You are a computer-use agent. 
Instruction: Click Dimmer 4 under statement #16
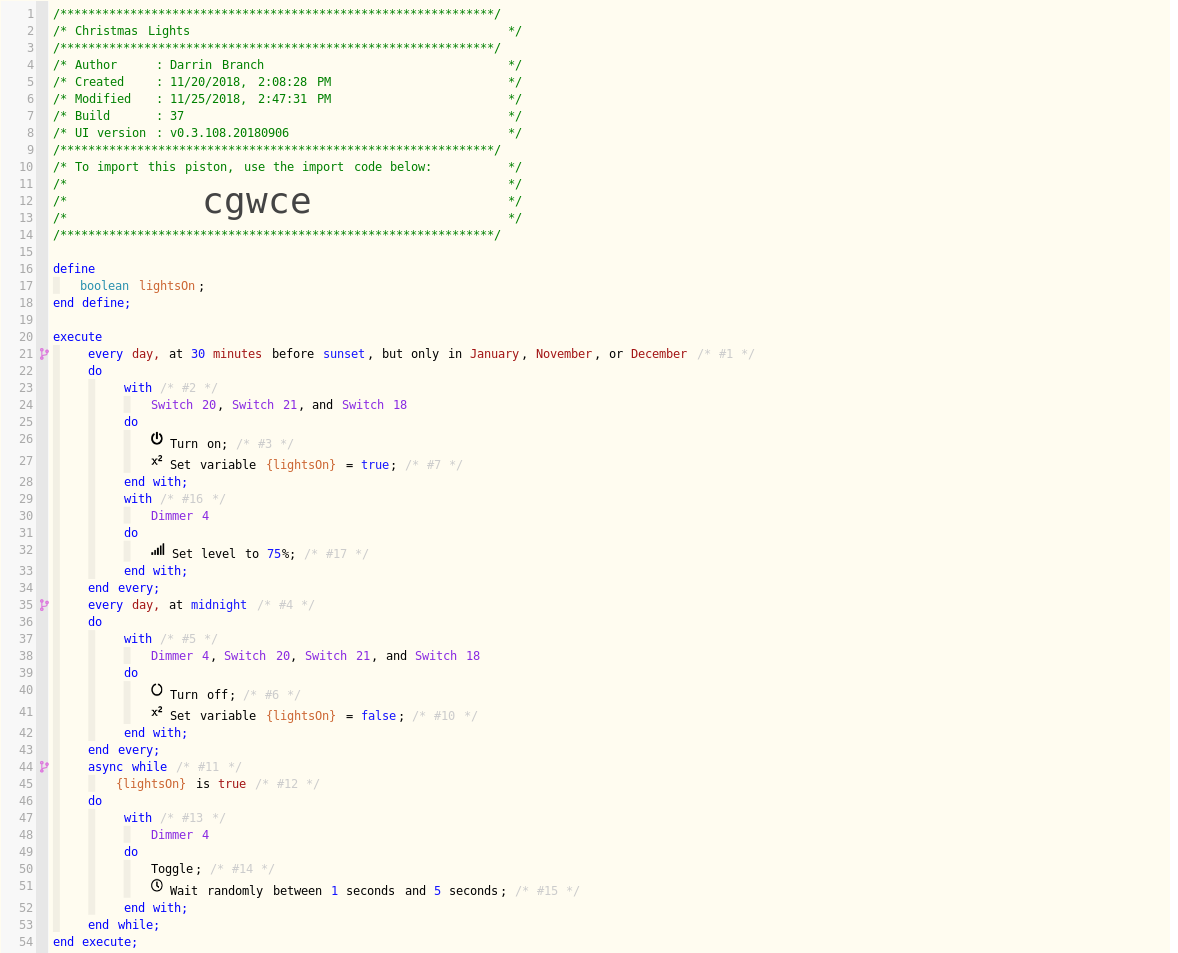[x=180, y=516]
